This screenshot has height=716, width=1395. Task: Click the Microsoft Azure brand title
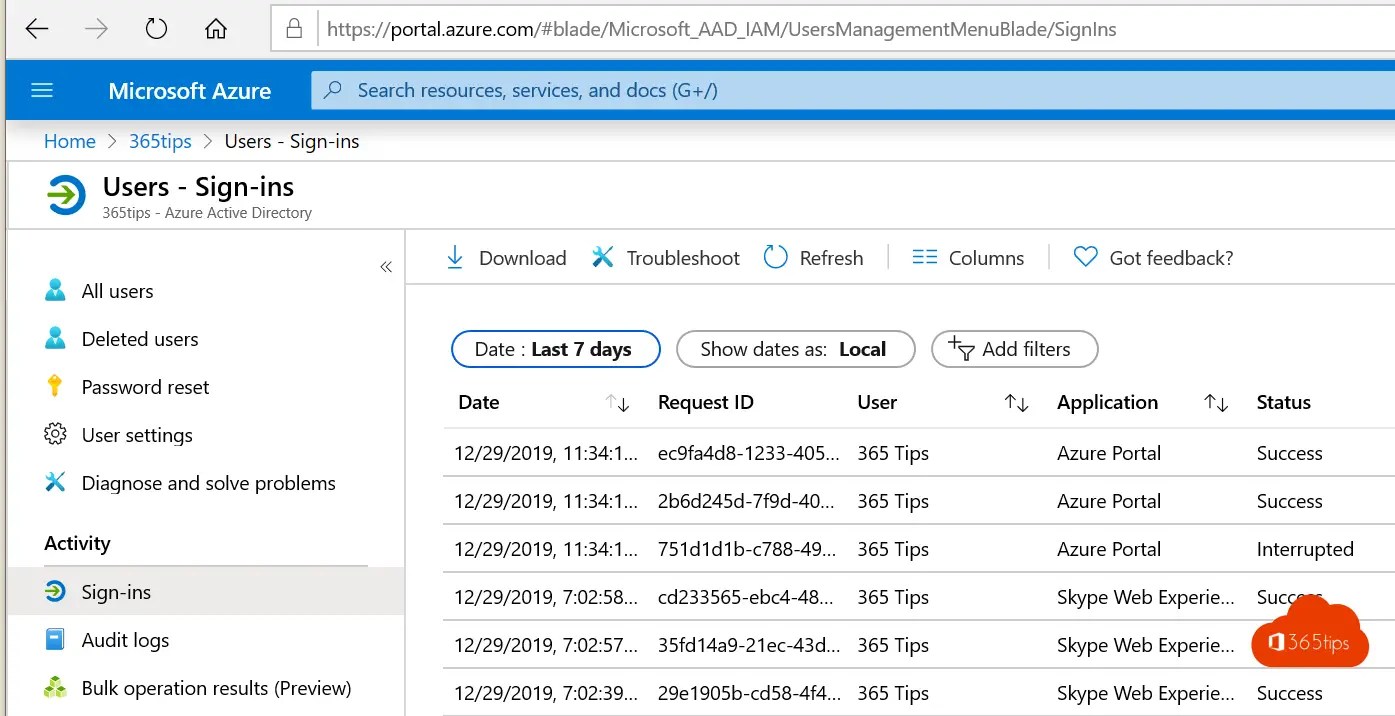(190, 91)
